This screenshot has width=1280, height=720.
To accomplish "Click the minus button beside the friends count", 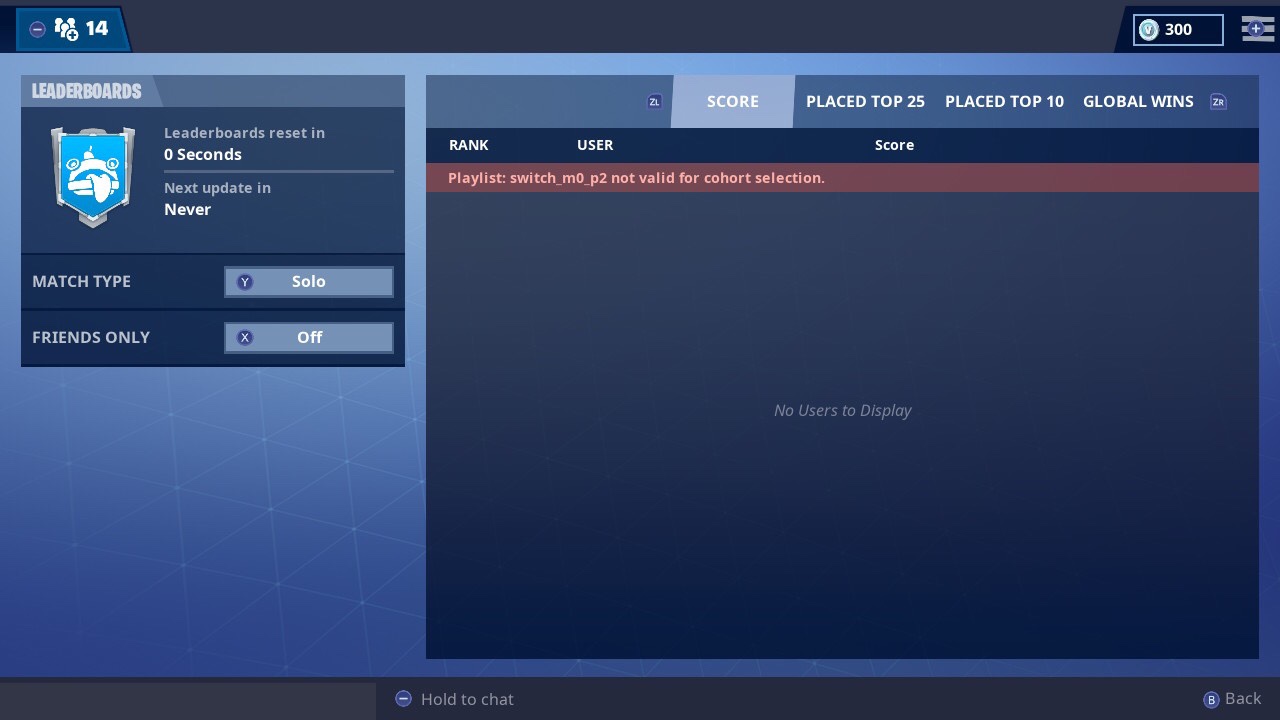I will point(37,29).
